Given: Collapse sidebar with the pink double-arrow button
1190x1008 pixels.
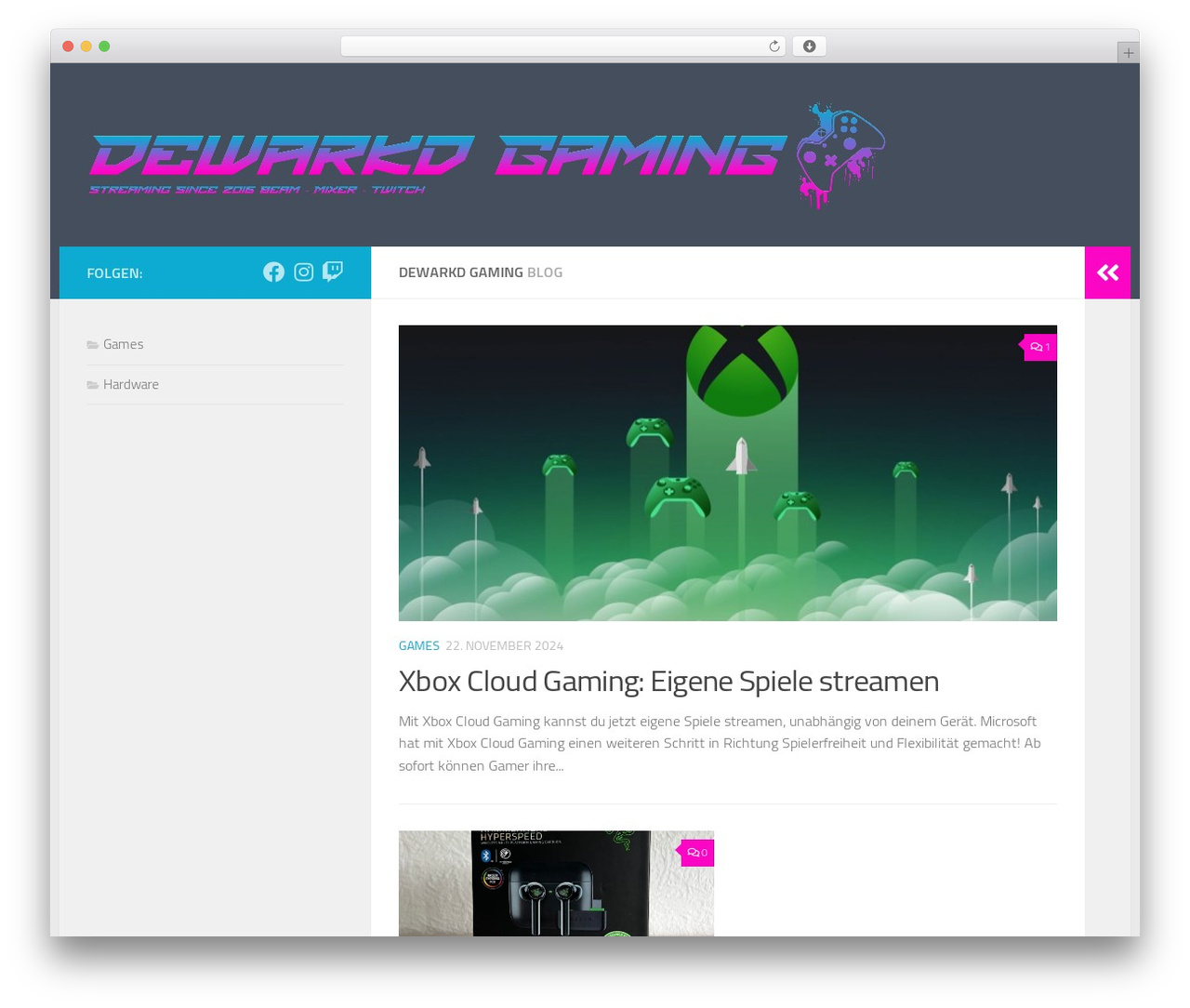Looking at the screenshot, I should (x=1107, y=272).
